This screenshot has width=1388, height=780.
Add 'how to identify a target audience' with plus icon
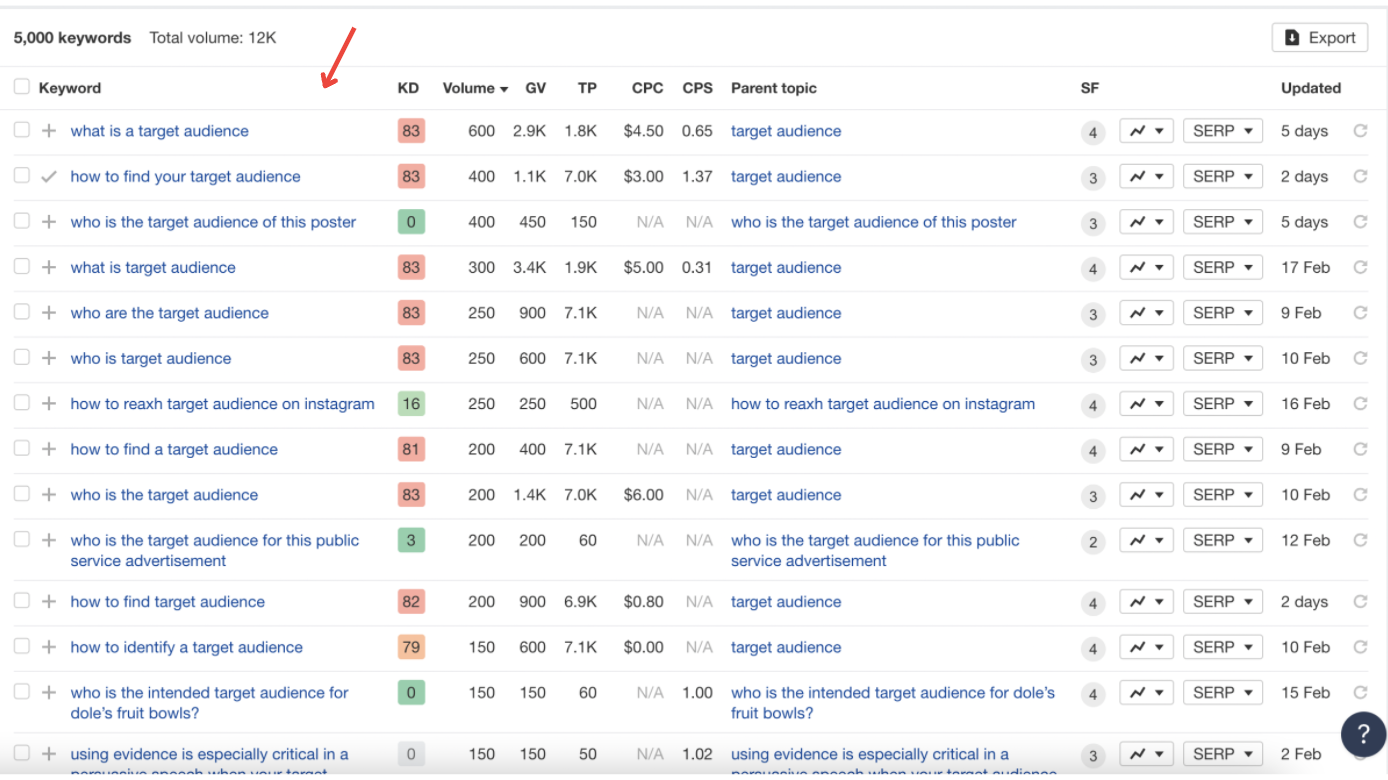(x=49, y=647)
